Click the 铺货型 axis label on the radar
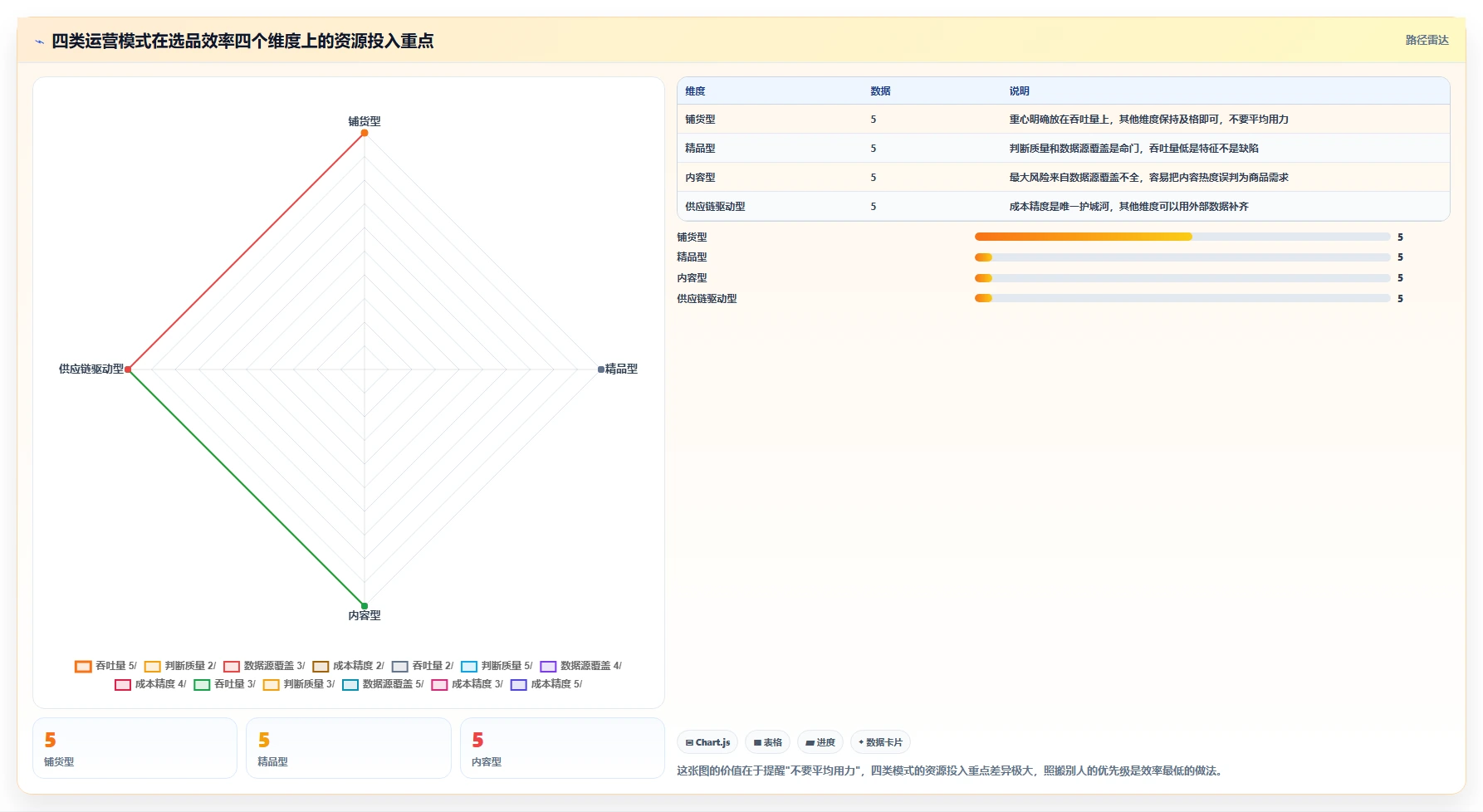 pyautogui.click(x=365, y=121)
